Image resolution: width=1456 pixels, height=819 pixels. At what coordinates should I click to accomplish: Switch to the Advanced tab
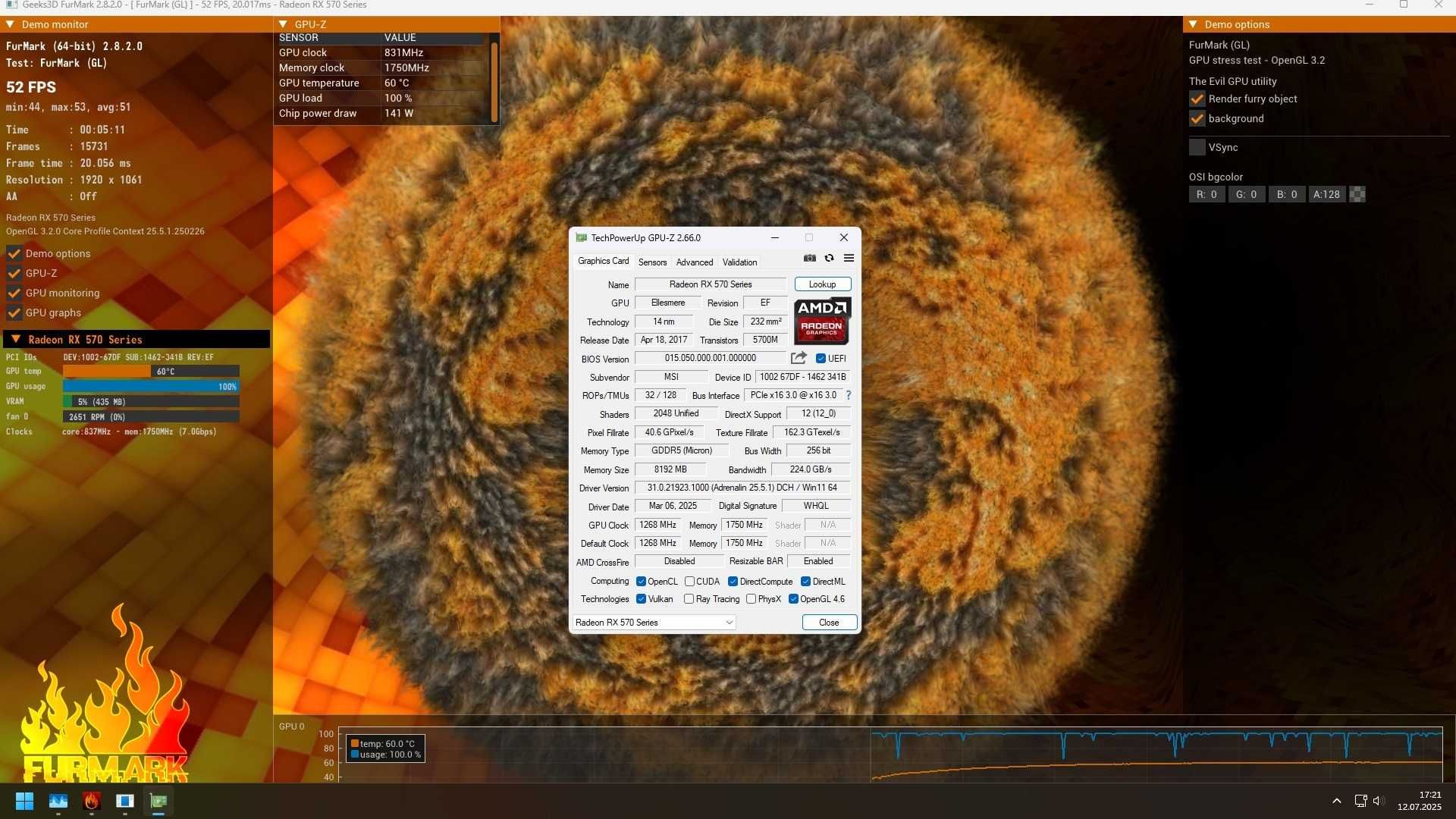695,262
